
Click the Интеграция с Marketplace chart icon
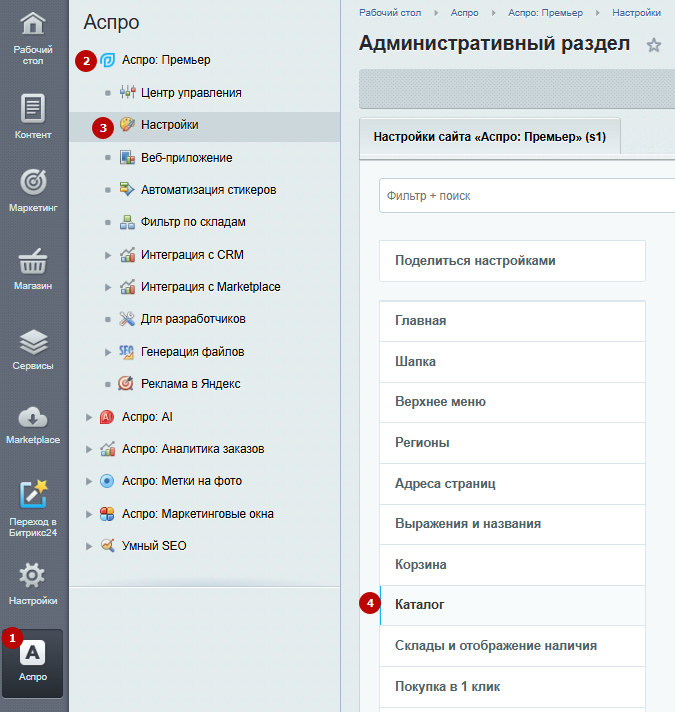(x=127, y=287)
